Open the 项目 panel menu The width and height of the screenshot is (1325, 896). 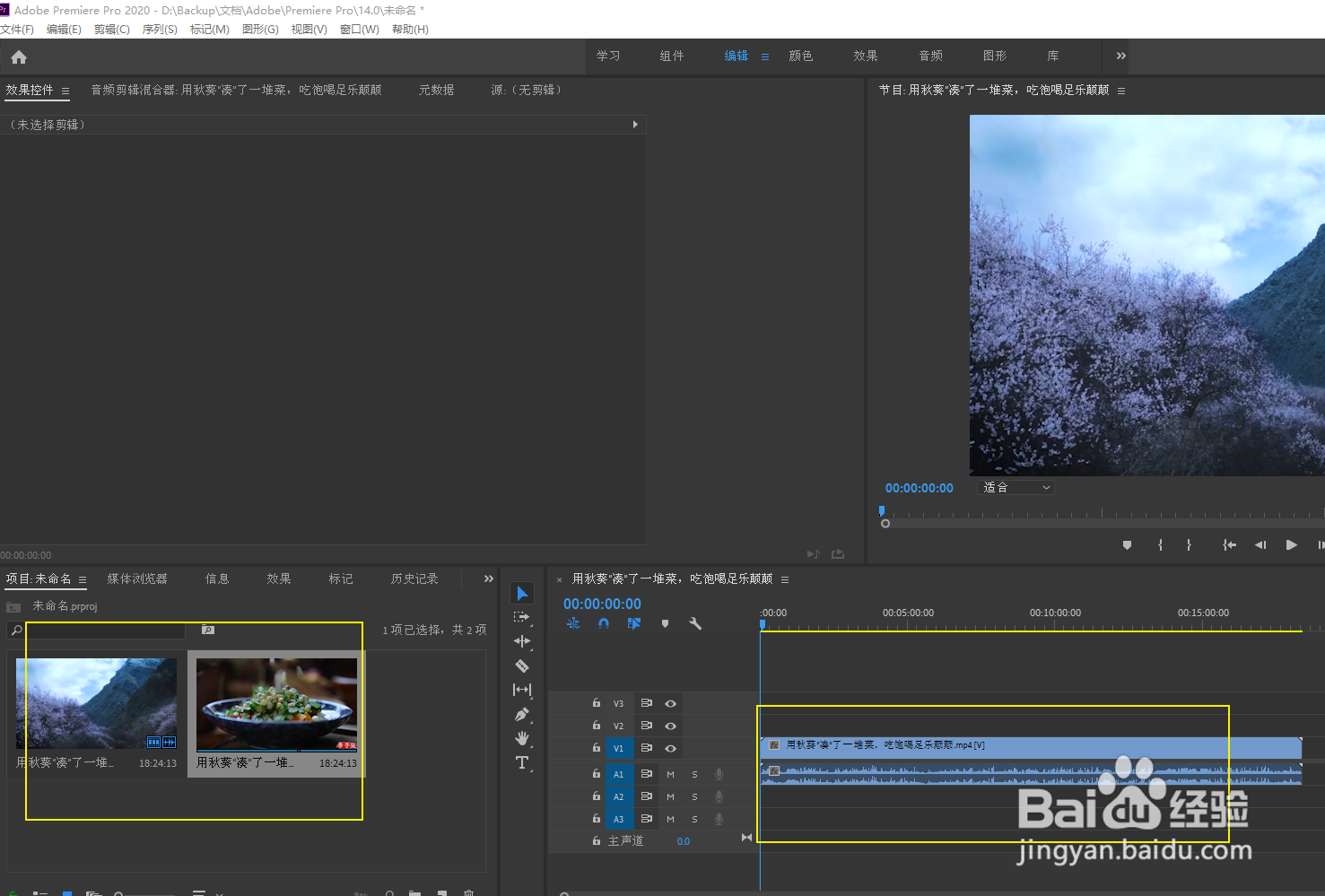[x=83, y=579]
